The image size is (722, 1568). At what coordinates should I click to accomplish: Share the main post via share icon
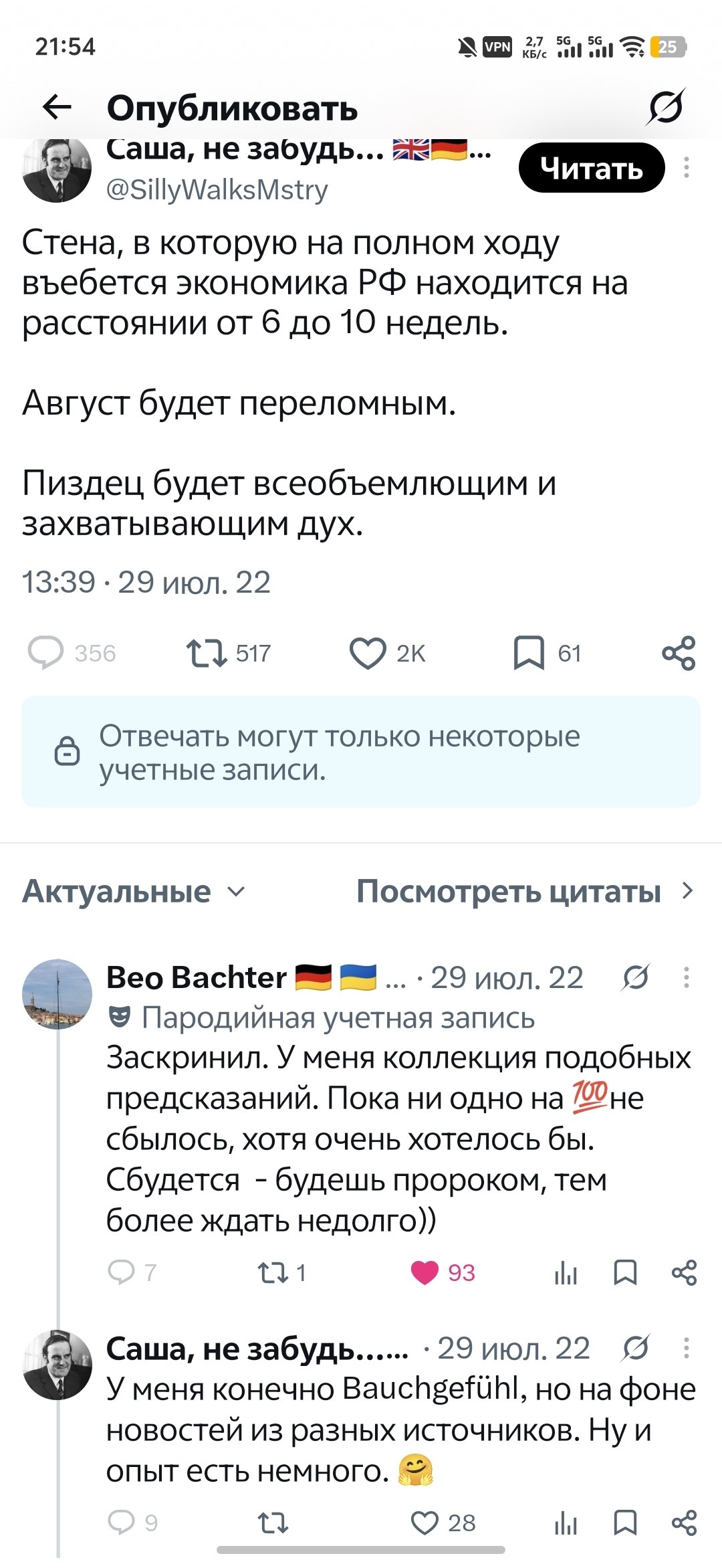click(679, 654)
